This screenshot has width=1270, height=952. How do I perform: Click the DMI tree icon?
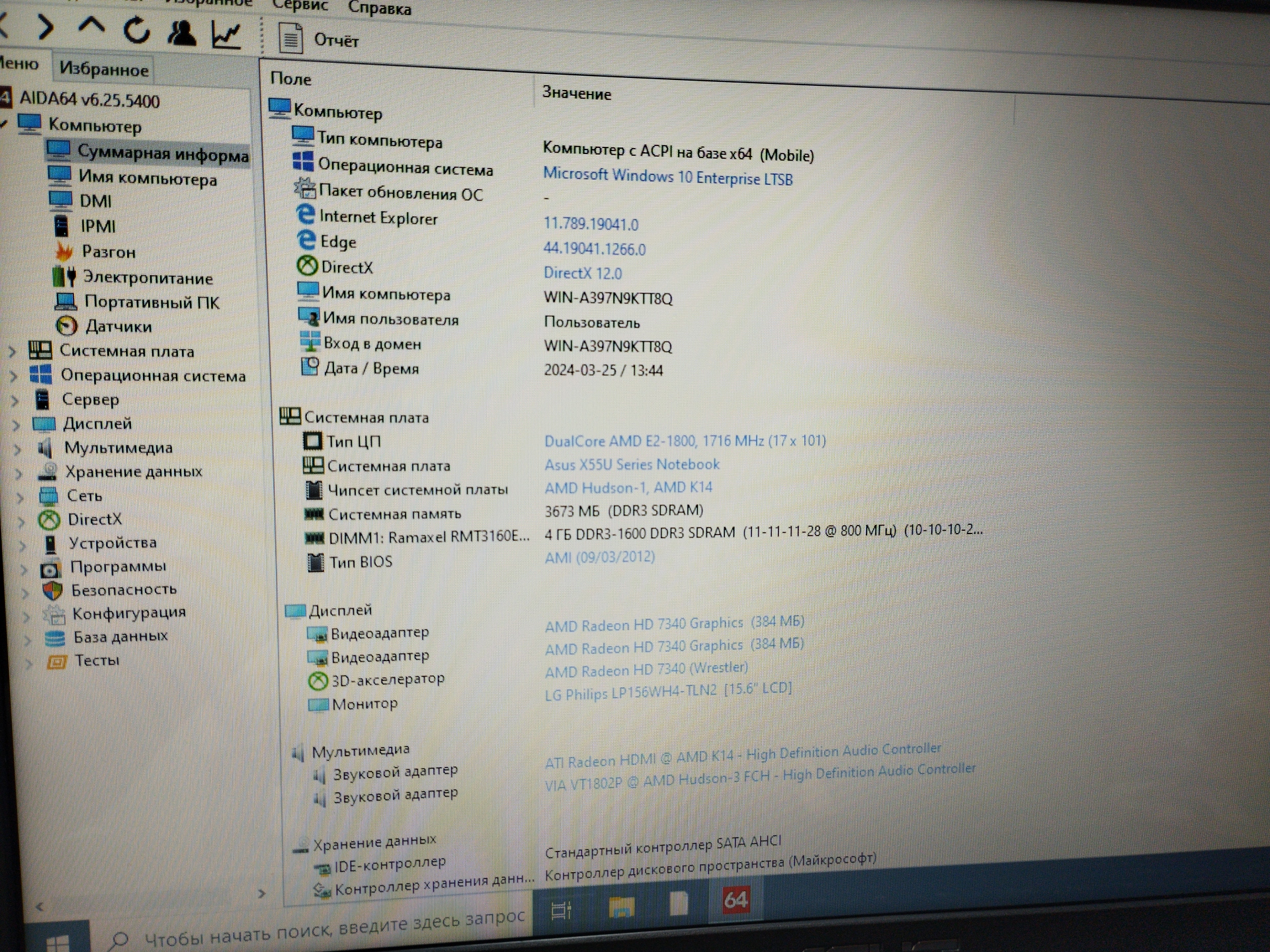(x=60, y=199)
